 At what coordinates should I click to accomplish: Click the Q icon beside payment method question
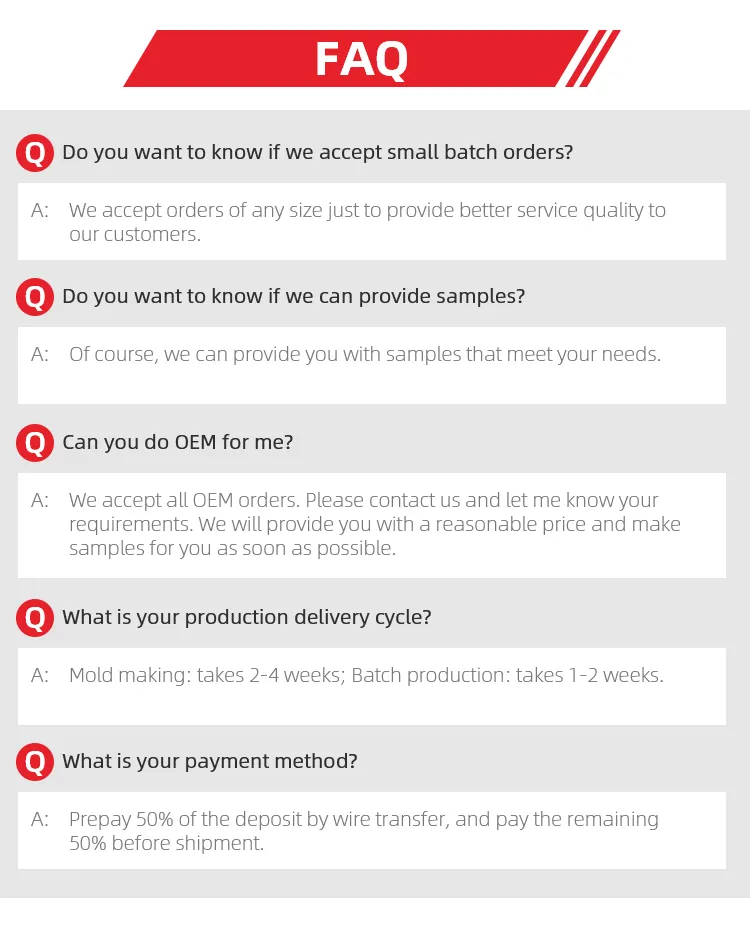35,762
